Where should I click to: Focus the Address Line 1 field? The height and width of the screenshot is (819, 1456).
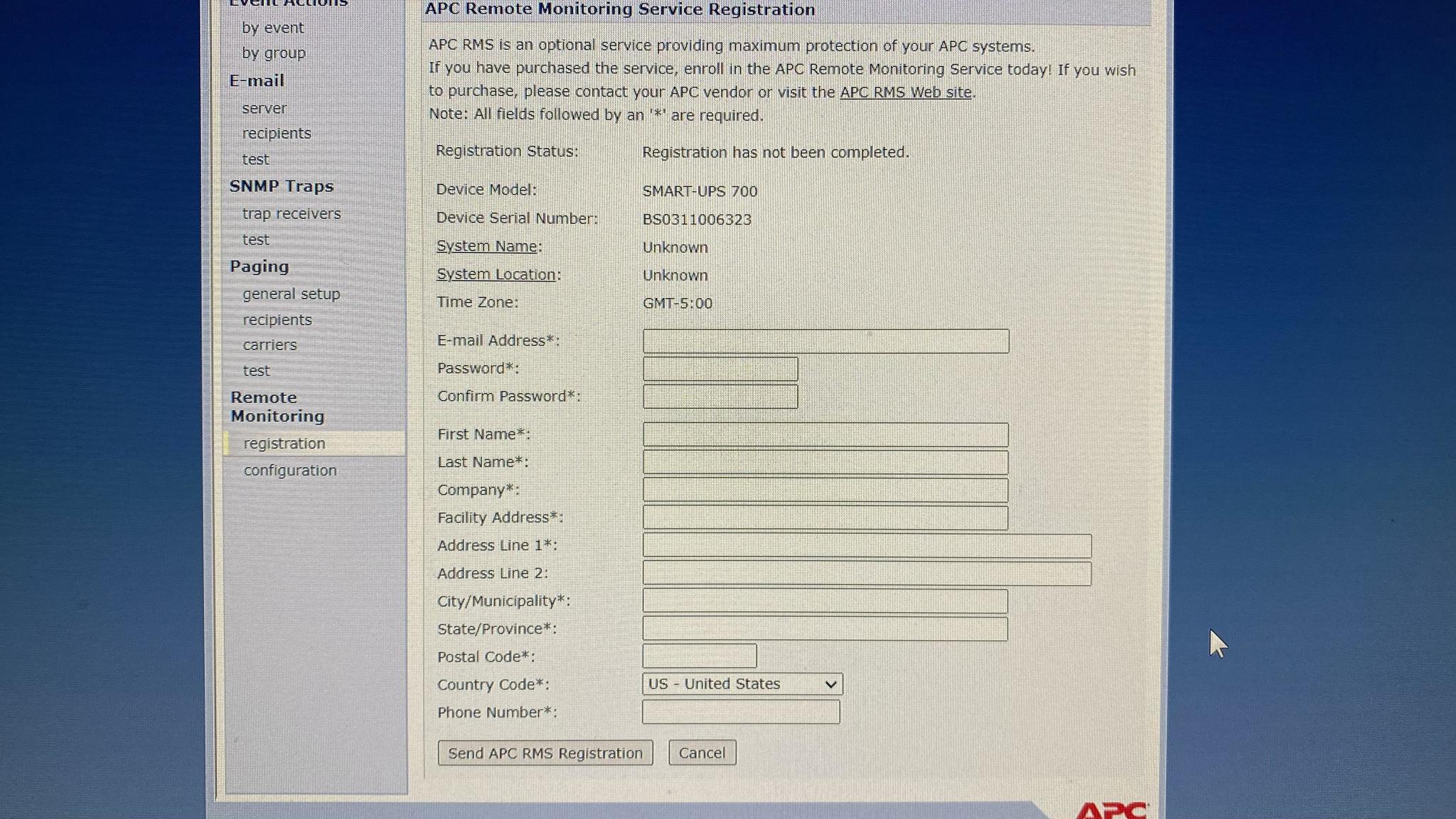(867, 546)
